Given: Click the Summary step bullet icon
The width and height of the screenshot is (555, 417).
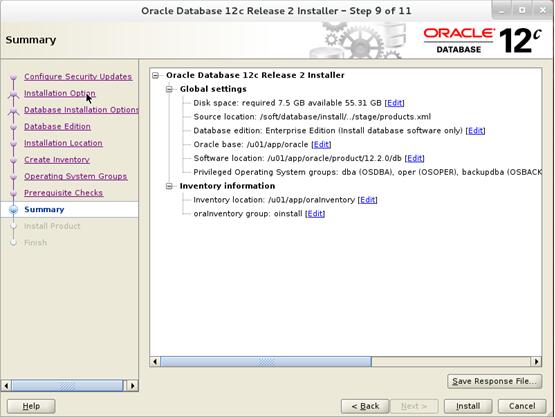Looking at the screenshot, I should click(x=13, y=210).
